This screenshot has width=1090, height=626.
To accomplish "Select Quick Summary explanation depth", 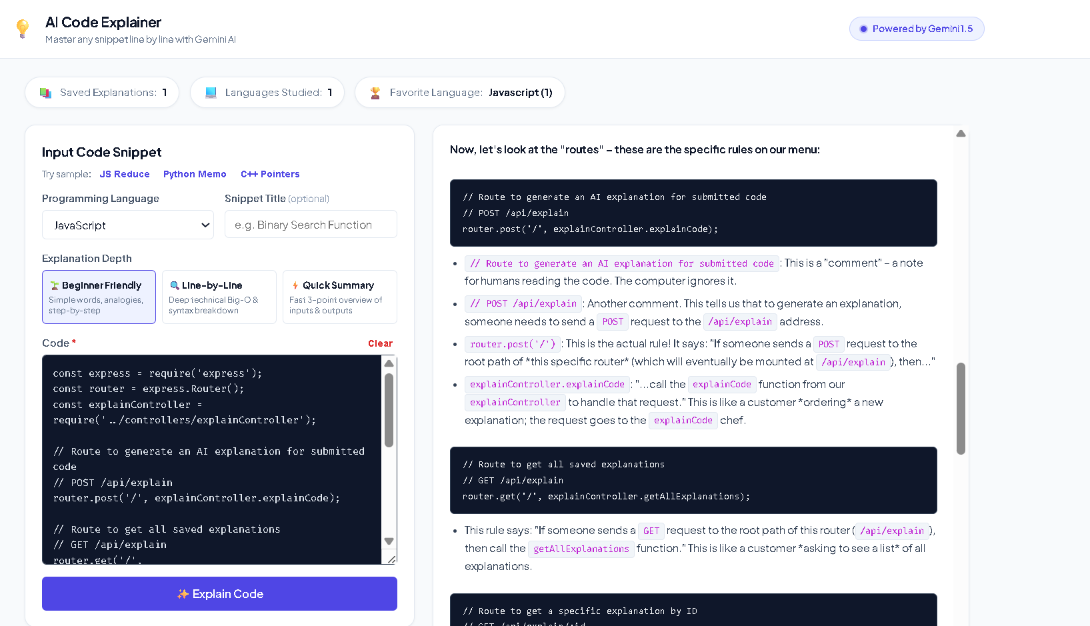I will click(340, 297).
